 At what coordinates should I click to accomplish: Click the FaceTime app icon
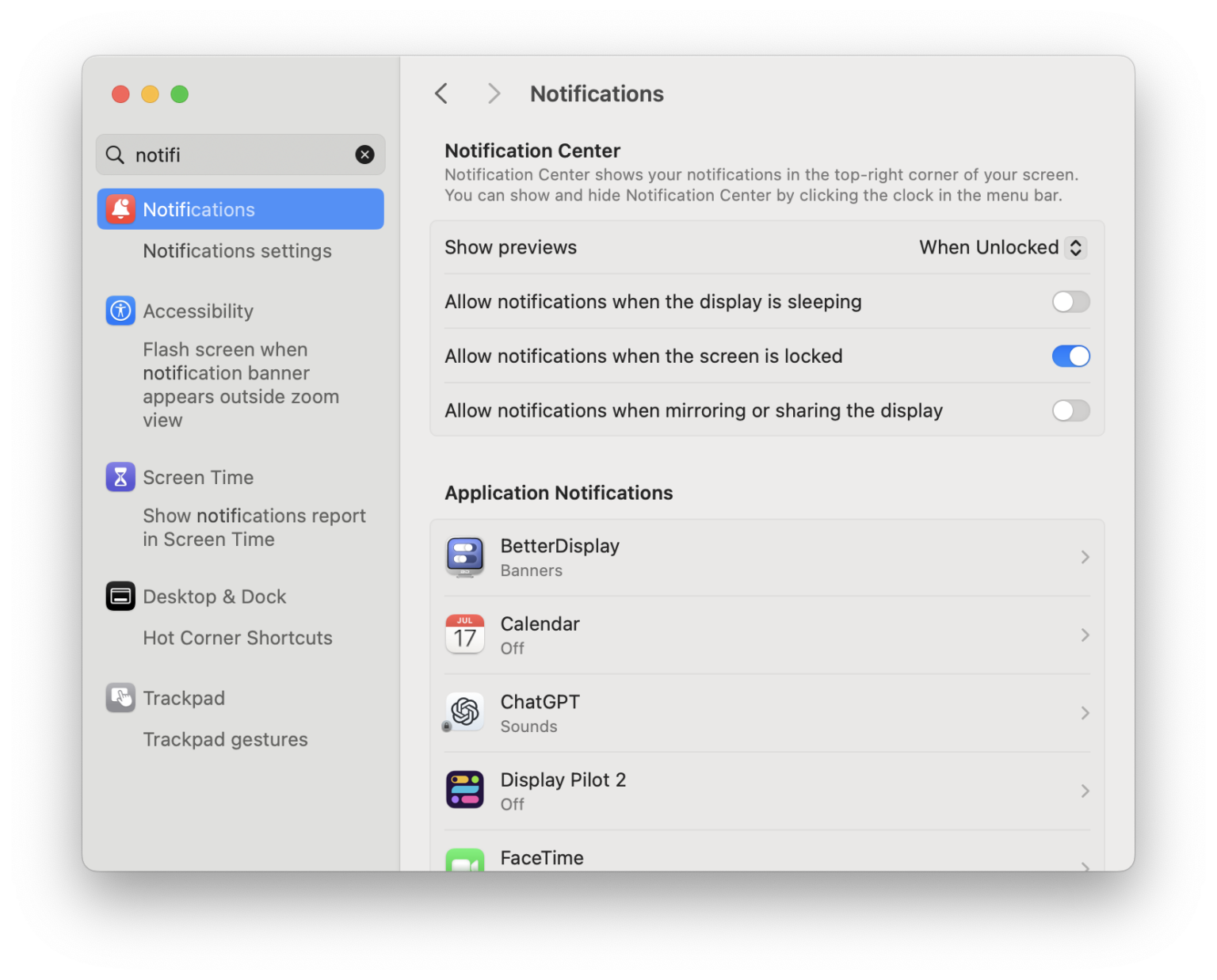coord(465,862)
